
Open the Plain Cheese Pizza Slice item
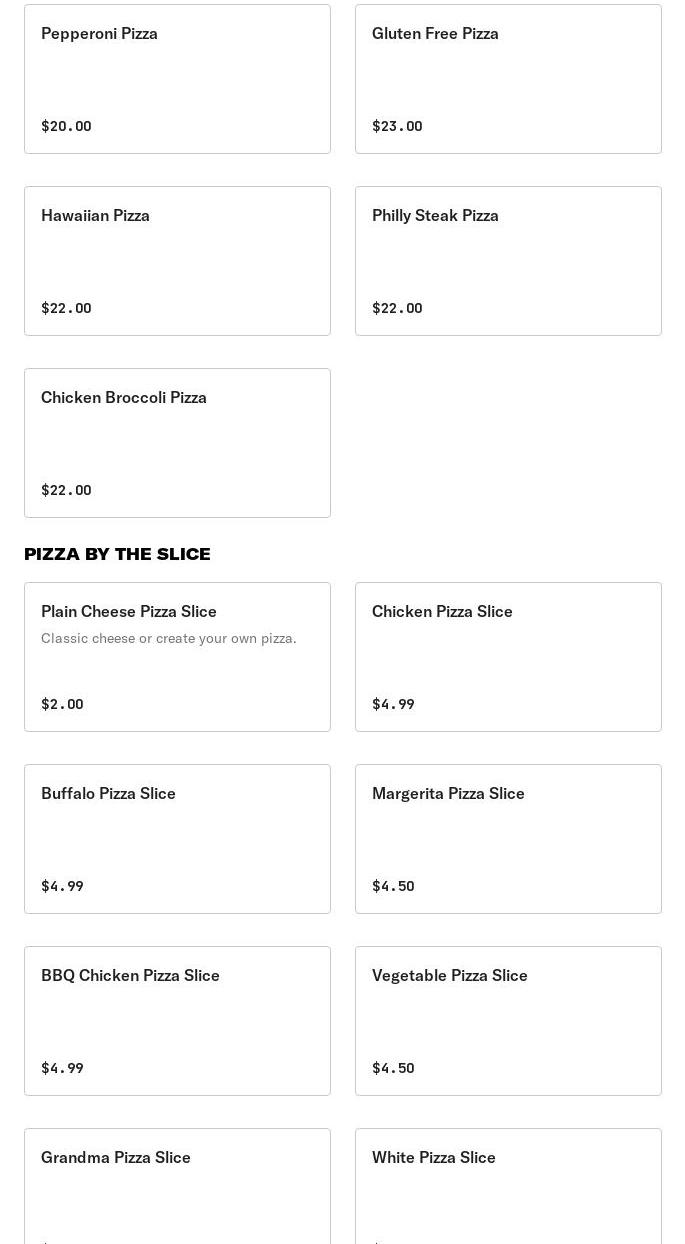click(x=177, y=657)
